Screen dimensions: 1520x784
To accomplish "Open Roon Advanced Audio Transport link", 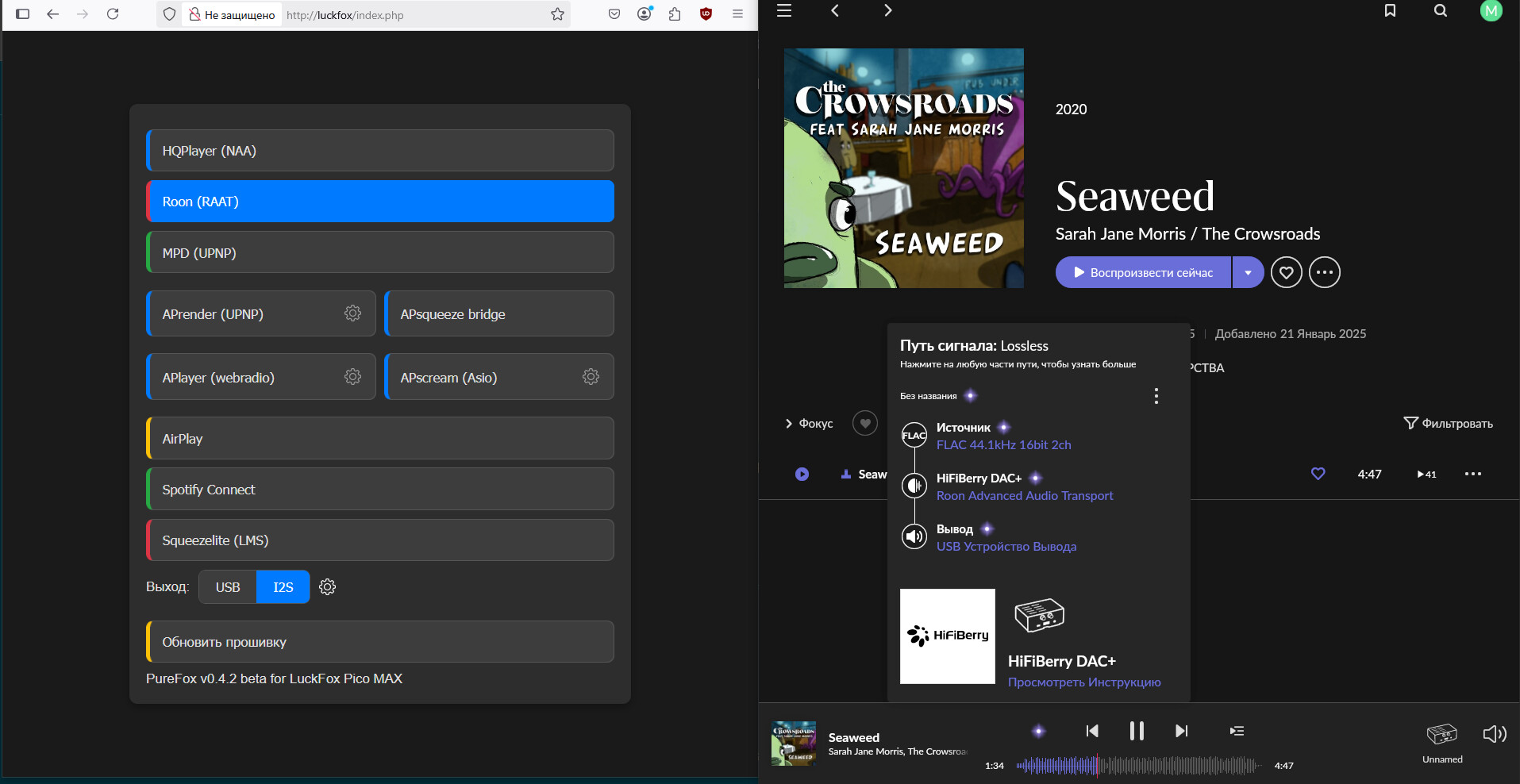I will click(1025, 495).
